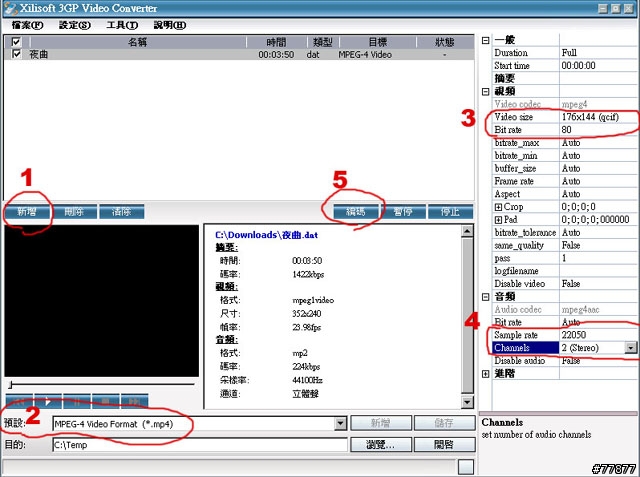The height and width of the screenshot is (477, 640).
Task: Click the Duration value Full
Action: [x=598, y=53]
